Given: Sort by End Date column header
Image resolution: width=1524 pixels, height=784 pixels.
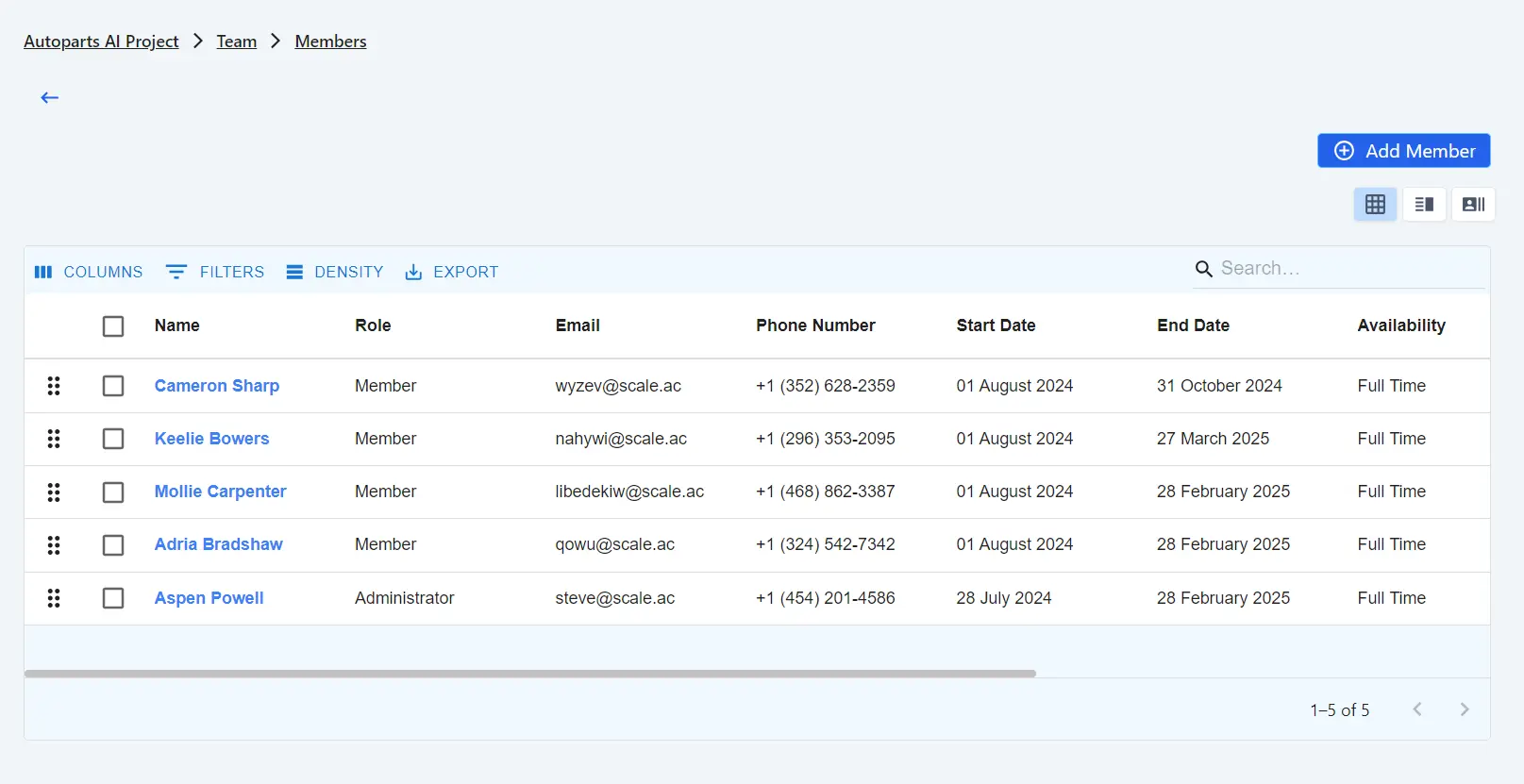Looking at the screenshot, I should 1193,325.
